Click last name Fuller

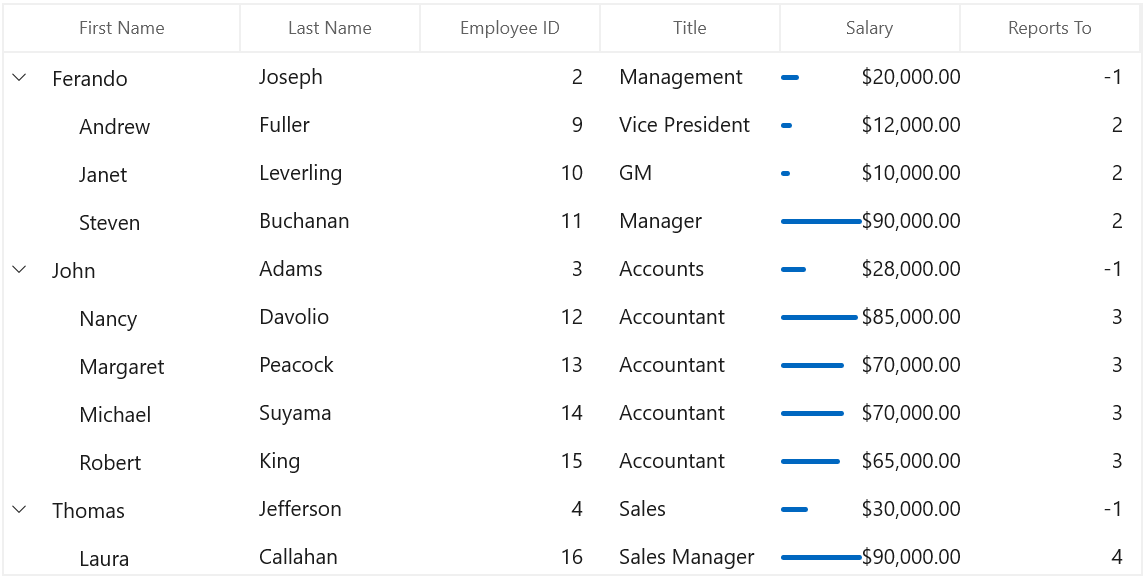tap(284, 125)
